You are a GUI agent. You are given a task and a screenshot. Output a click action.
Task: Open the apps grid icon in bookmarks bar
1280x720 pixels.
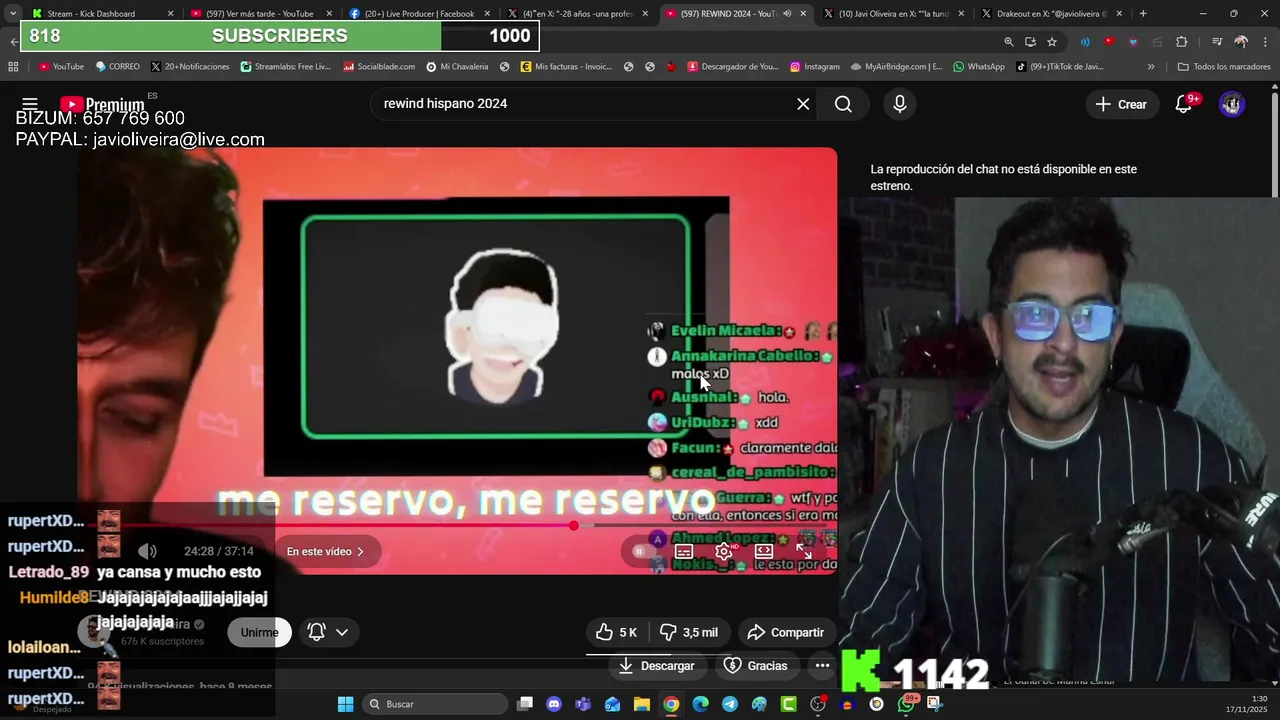(x=13, y=67)
